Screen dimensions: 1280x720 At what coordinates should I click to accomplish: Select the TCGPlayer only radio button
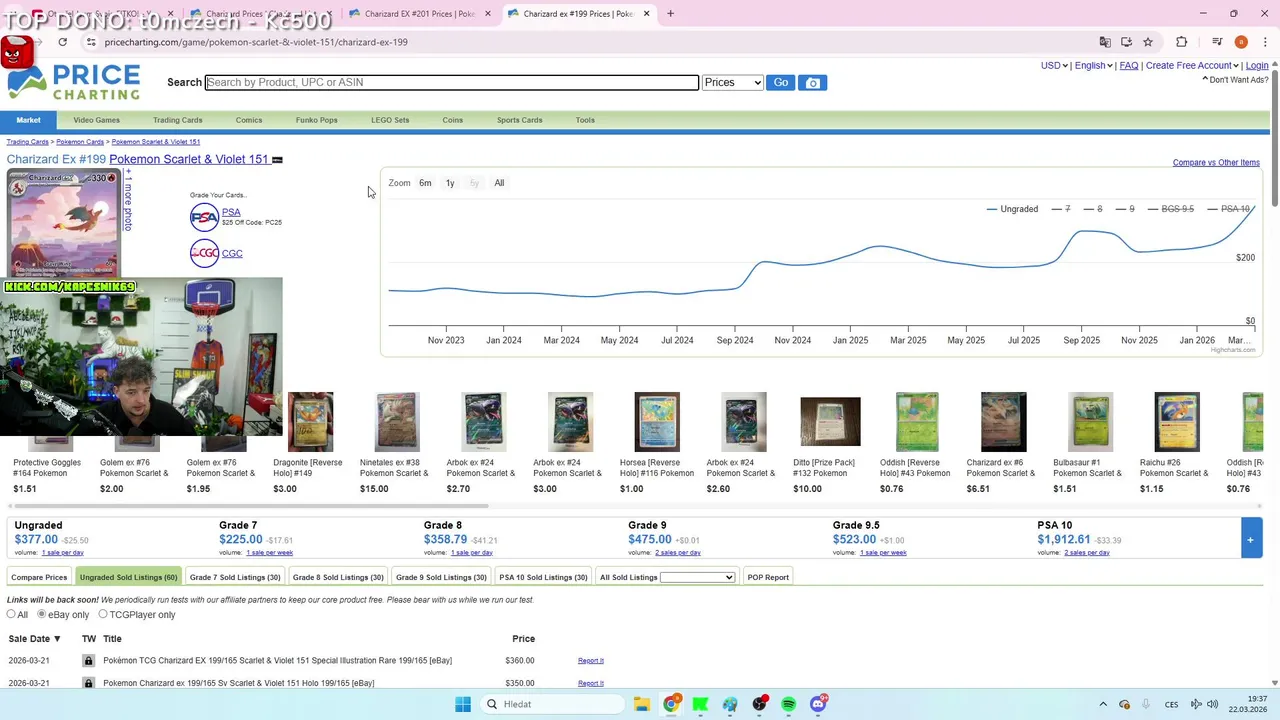point(102,614)
